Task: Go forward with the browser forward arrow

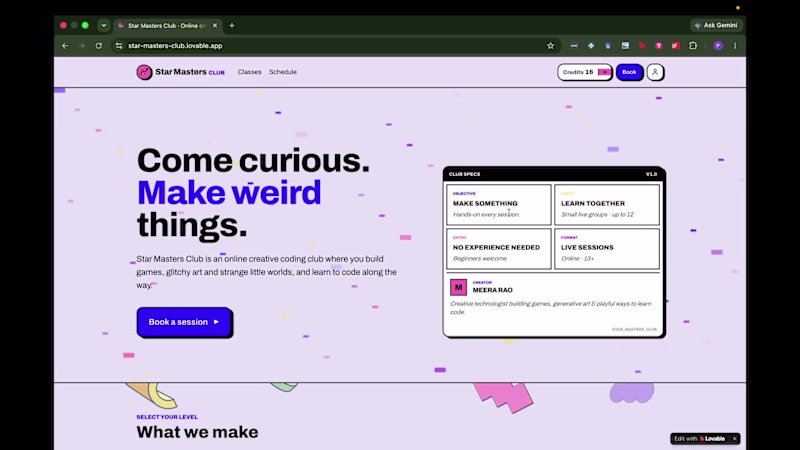Action: [82, 46]
